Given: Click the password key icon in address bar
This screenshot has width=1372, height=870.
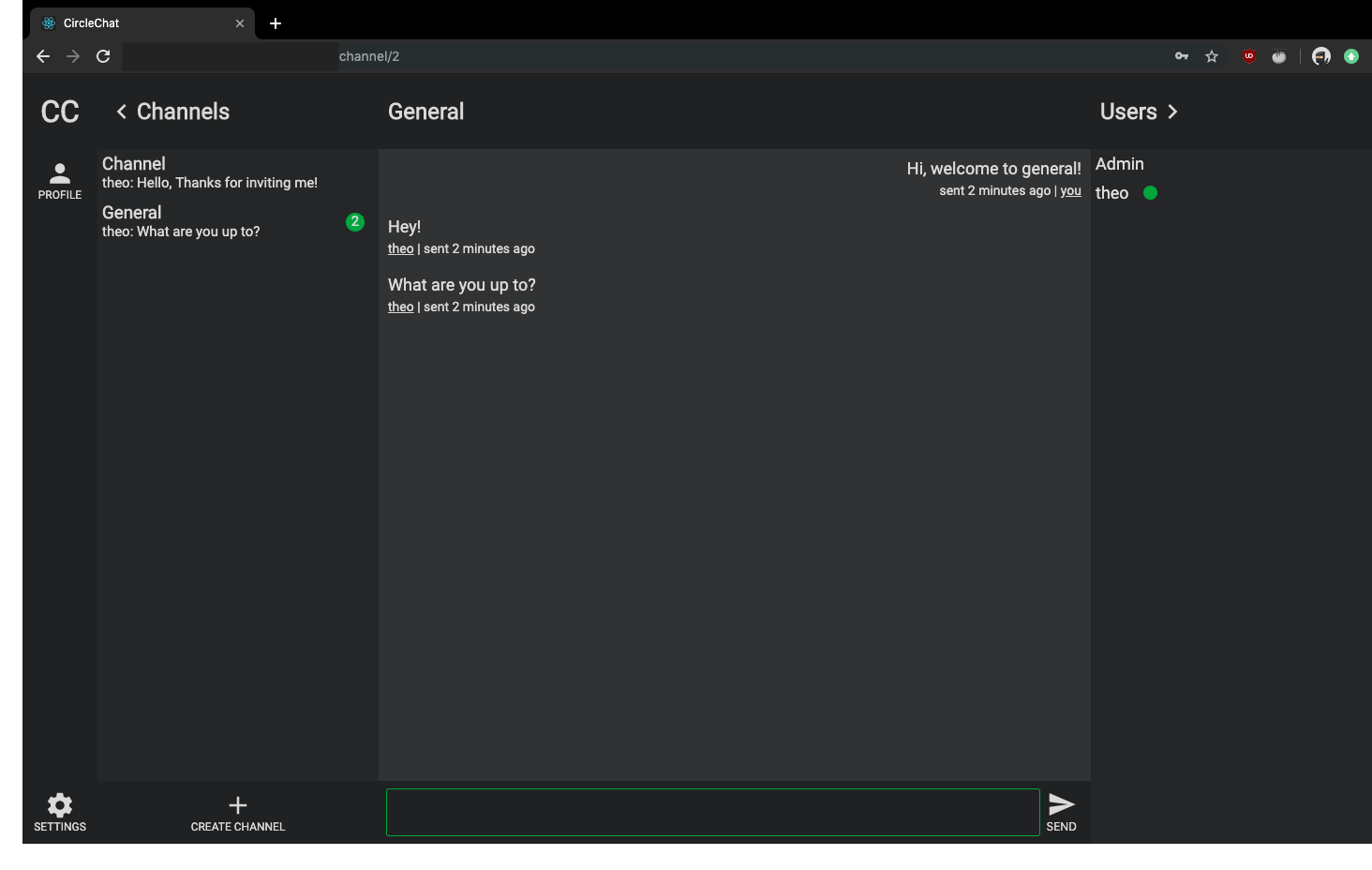Looking at the screenshot, I should pos(1182,56).
